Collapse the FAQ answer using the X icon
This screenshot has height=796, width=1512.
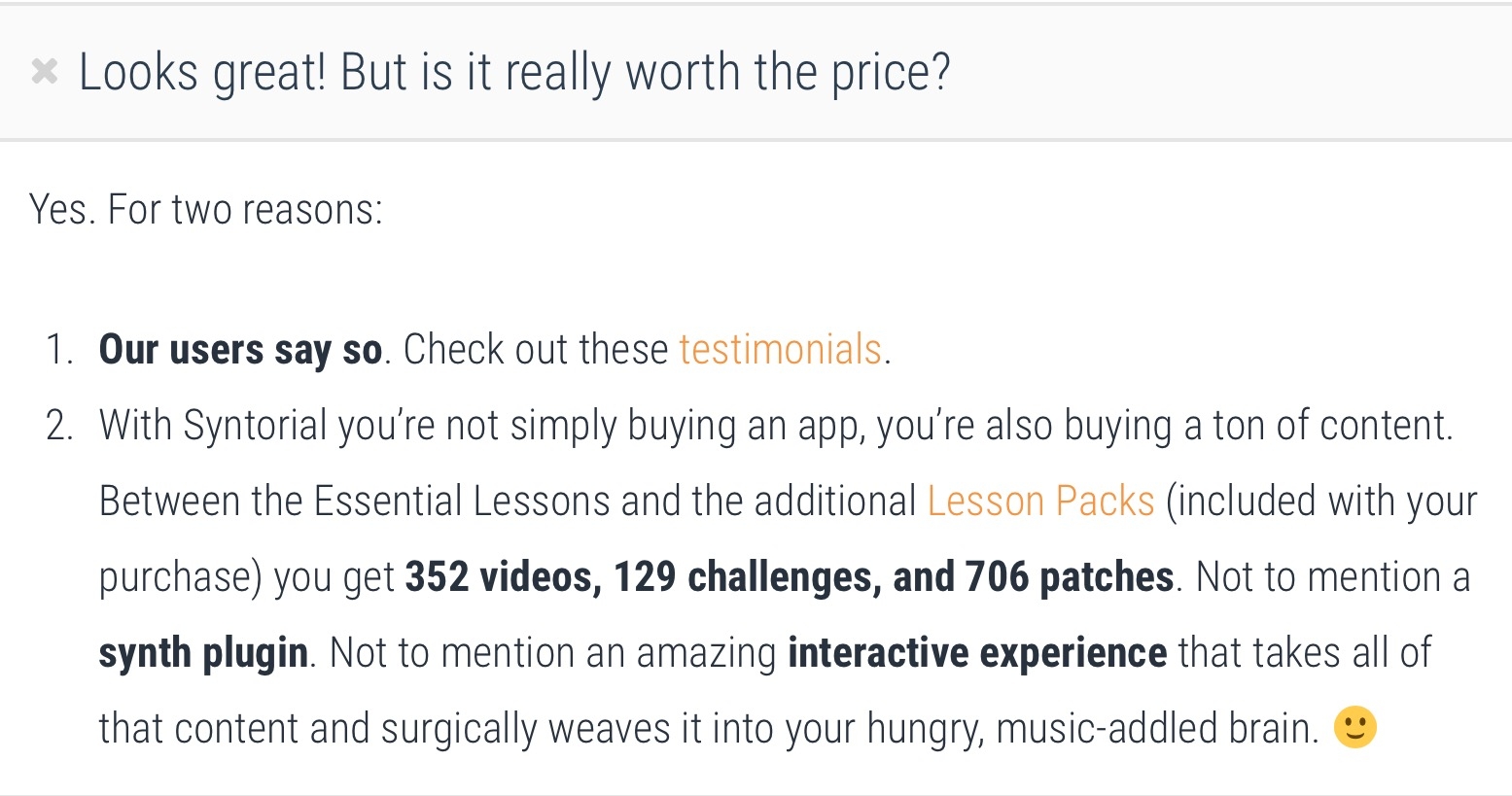click(45, 72)
